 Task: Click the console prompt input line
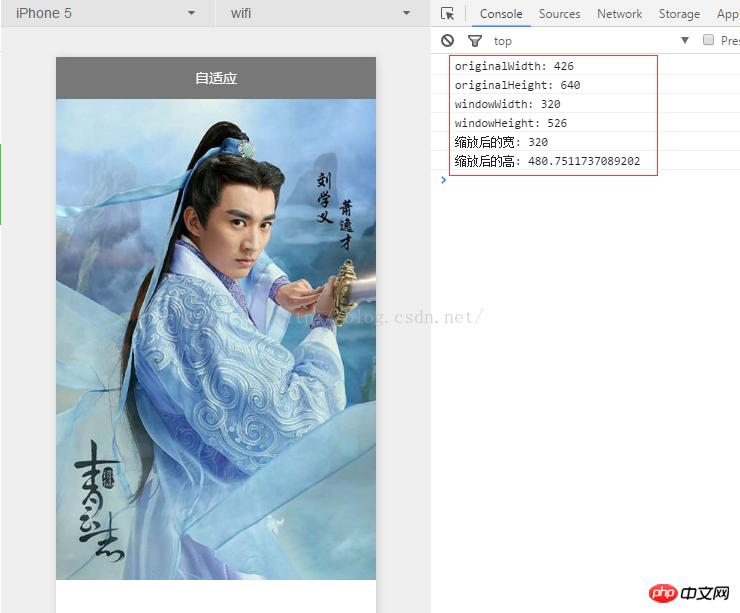(590, 180)
